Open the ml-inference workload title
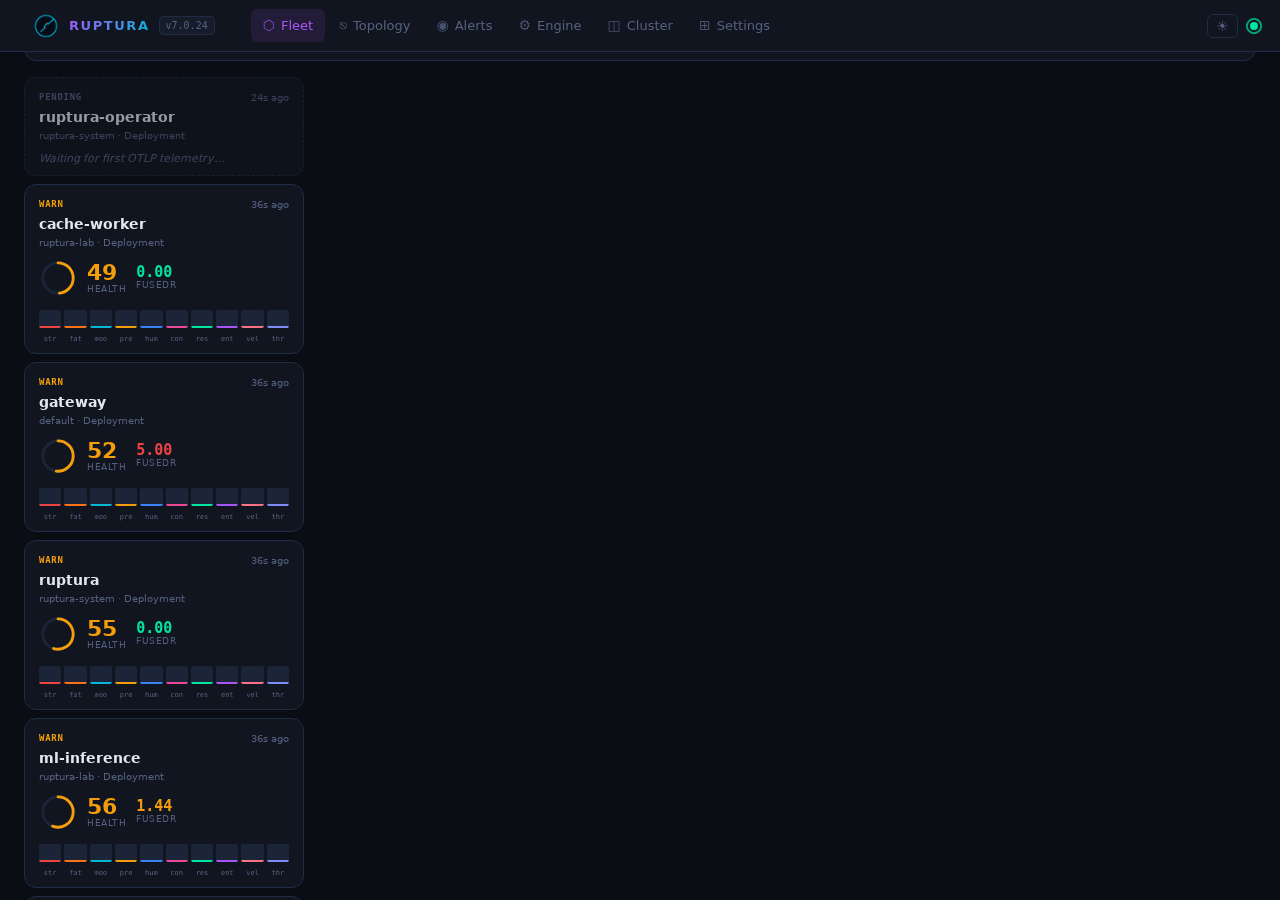This screenshot has width=1280, height=900. [x=90, y=758]
